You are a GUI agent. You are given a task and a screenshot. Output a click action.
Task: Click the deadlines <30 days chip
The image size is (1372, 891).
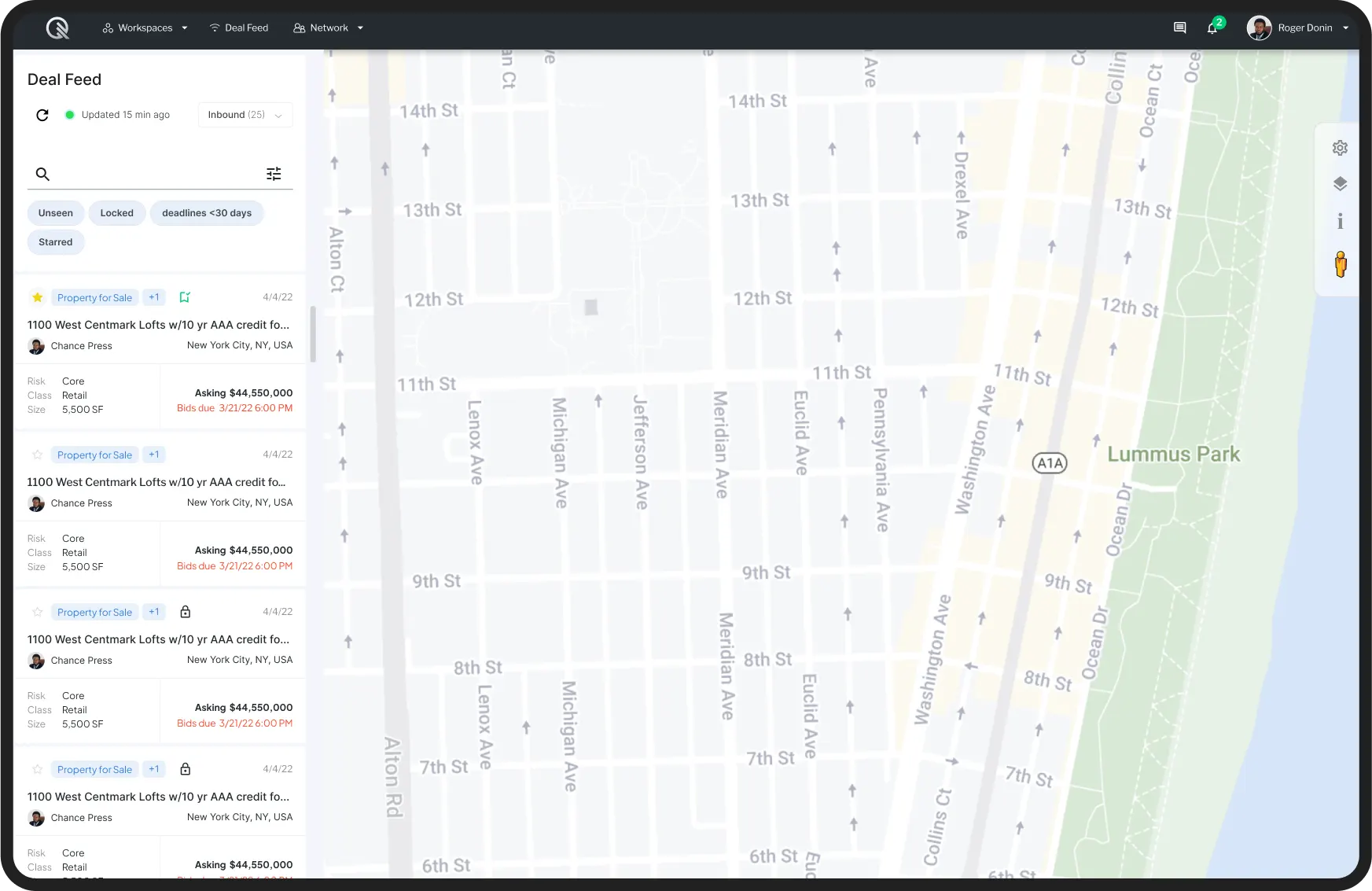(207, 213)
